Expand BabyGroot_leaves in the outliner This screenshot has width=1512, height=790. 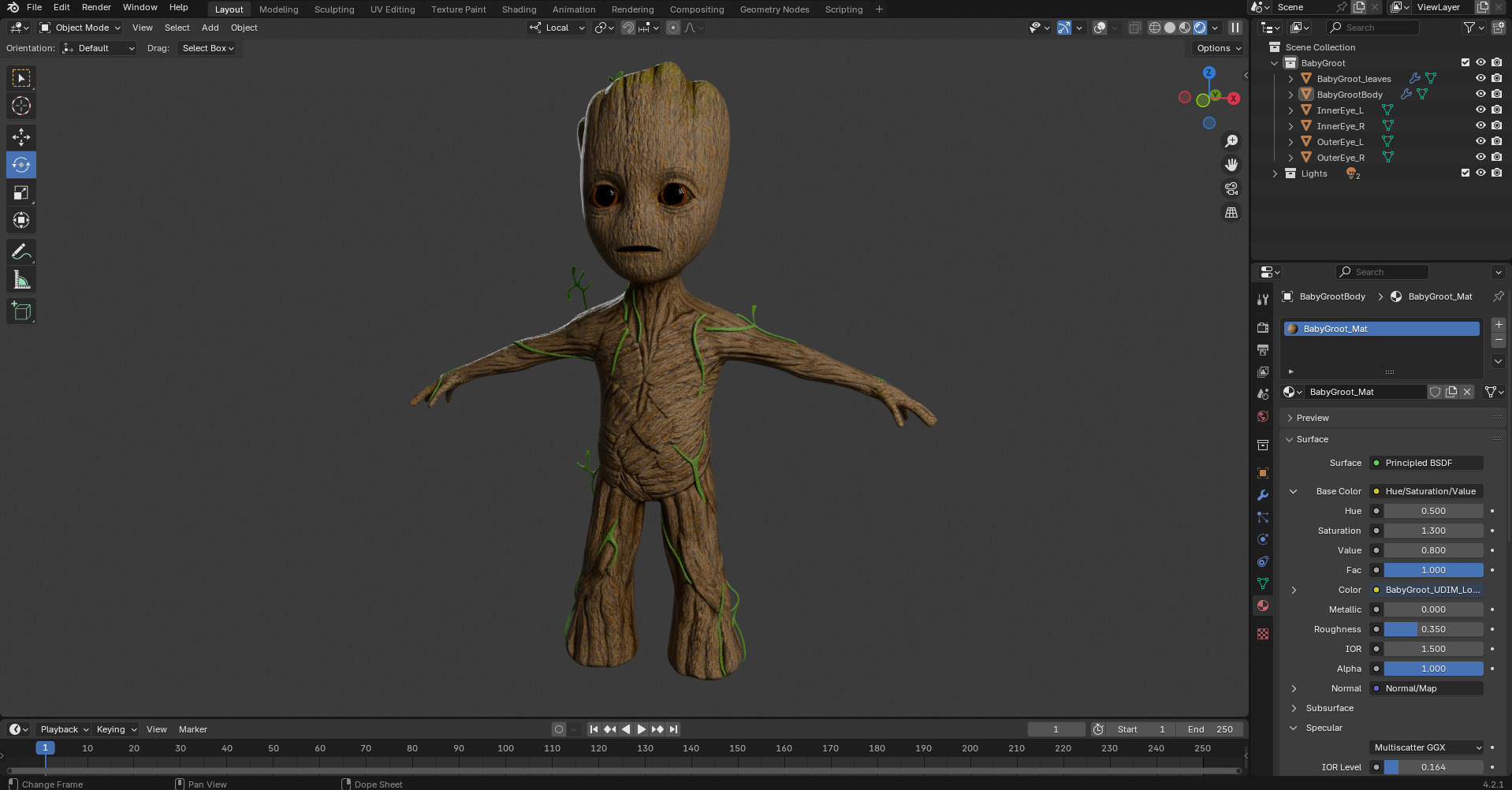click(x=1290, y=79)
